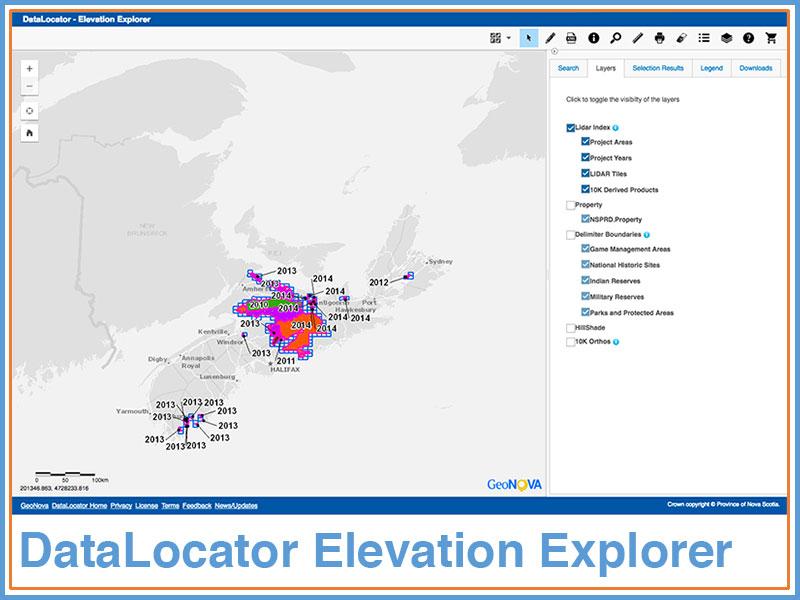Toggle NSPRD.Property checkbox
800x600 pixels.
coord(586,219)
